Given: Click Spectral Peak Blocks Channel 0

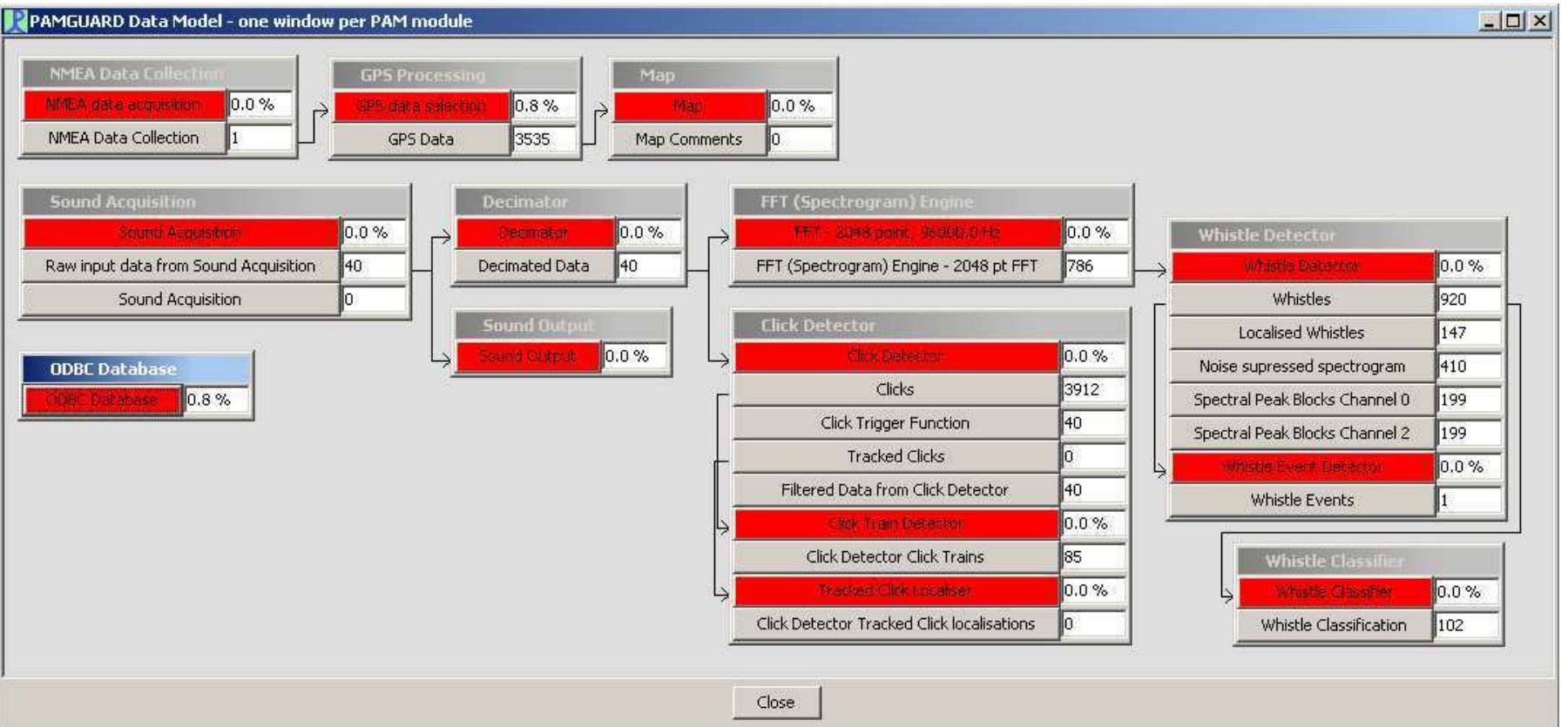Looking at the screenshot, I should pyautogui.click(x=1302, y=400).
